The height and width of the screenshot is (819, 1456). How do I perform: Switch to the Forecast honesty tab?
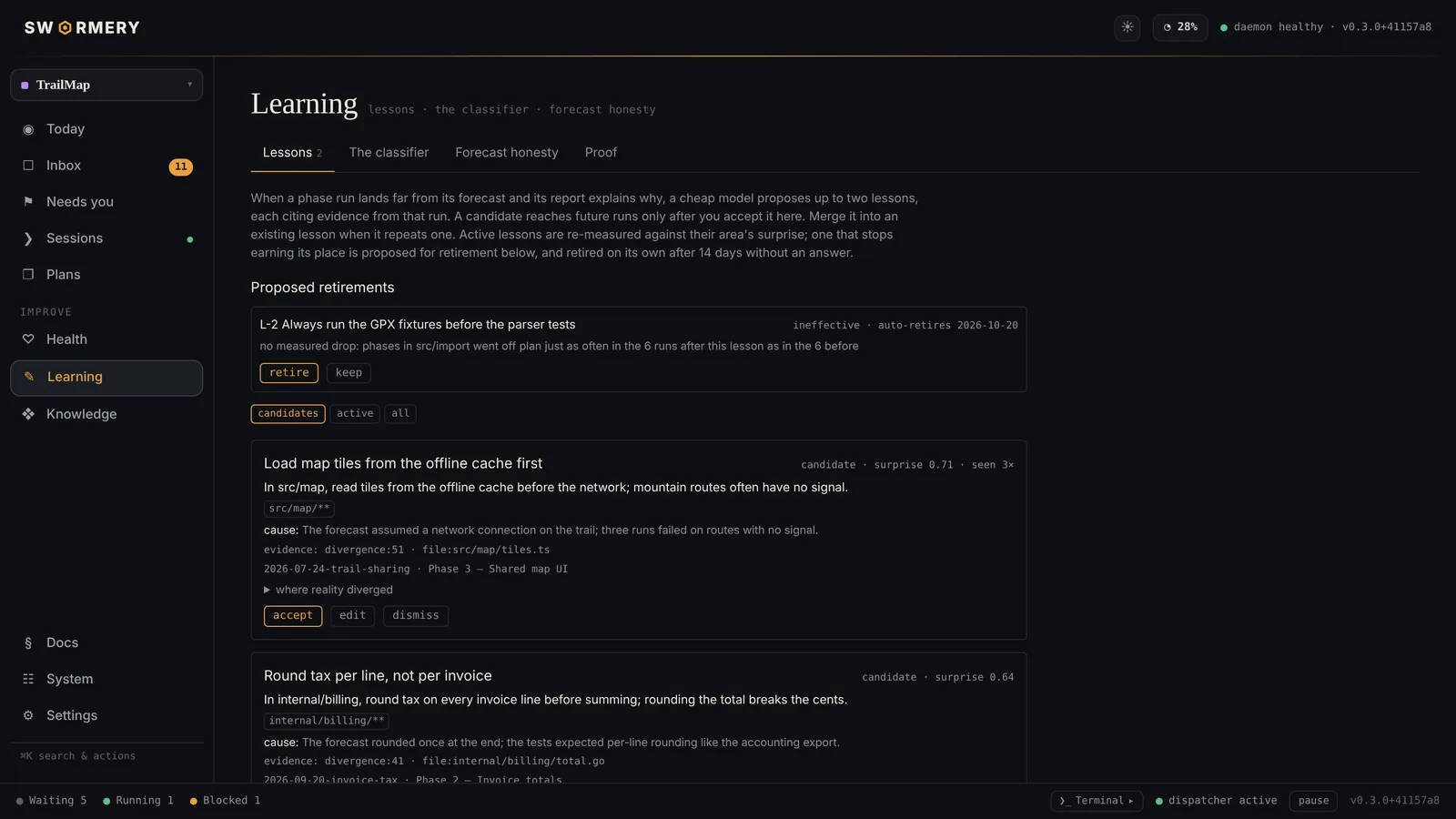507,153
